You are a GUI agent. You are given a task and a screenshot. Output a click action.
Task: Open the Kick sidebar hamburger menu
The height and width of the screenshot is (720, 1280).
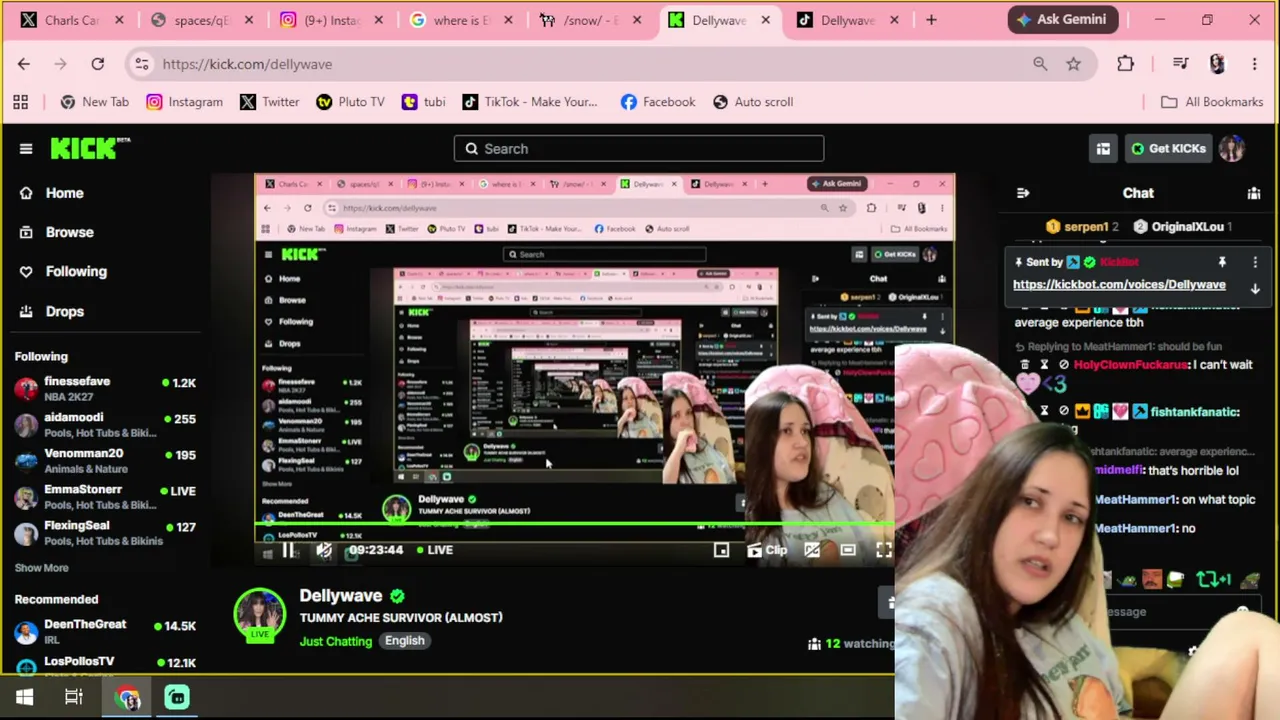coord(26,149)
